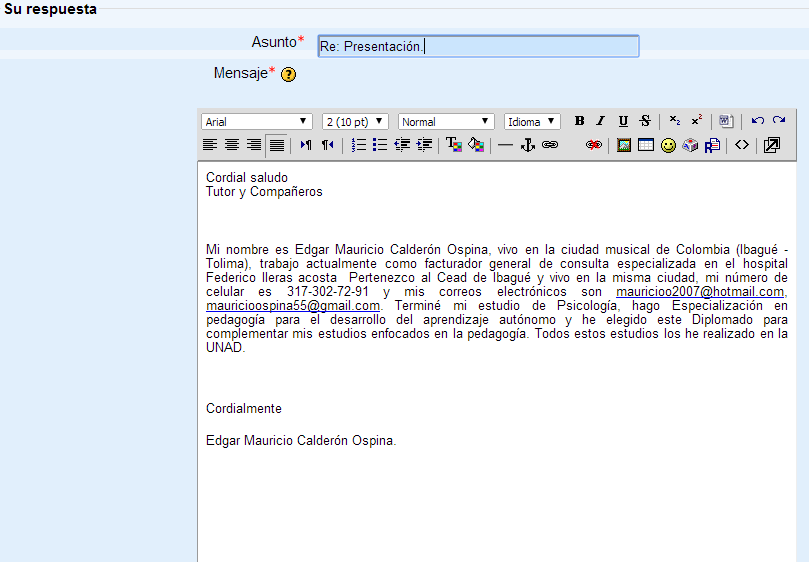Open the Idioma language dropdown
The height and width of the screenshot is (562, 809).
point(532,122)
